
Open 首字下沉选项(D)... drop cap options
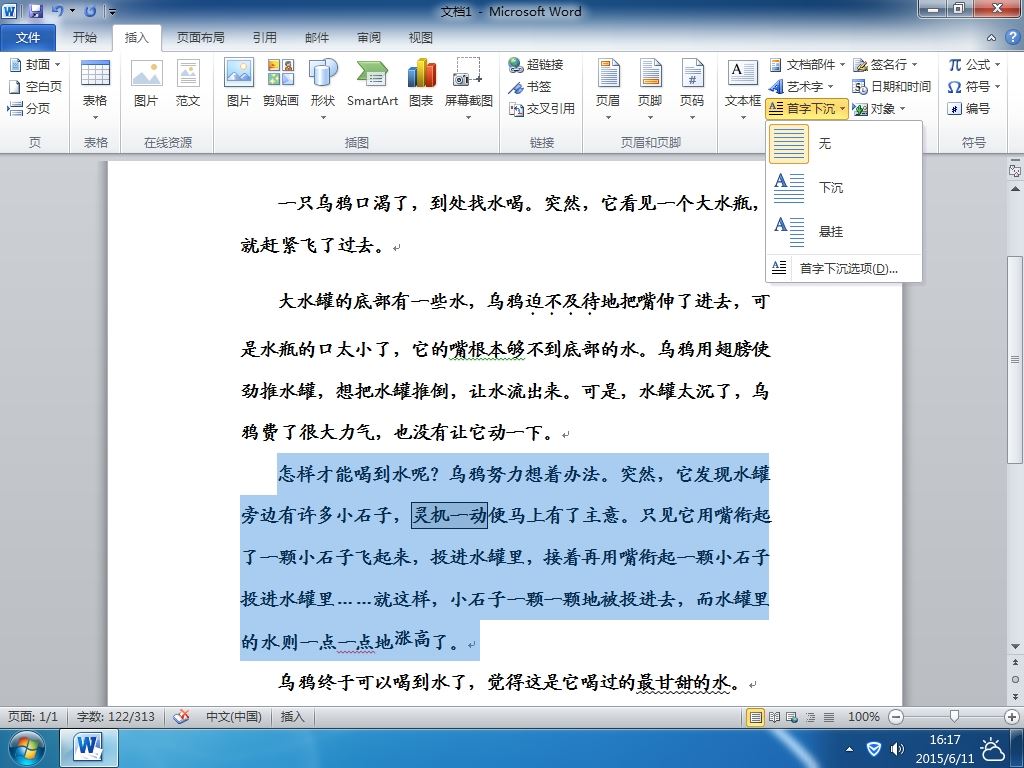click(x=844, y=268)
